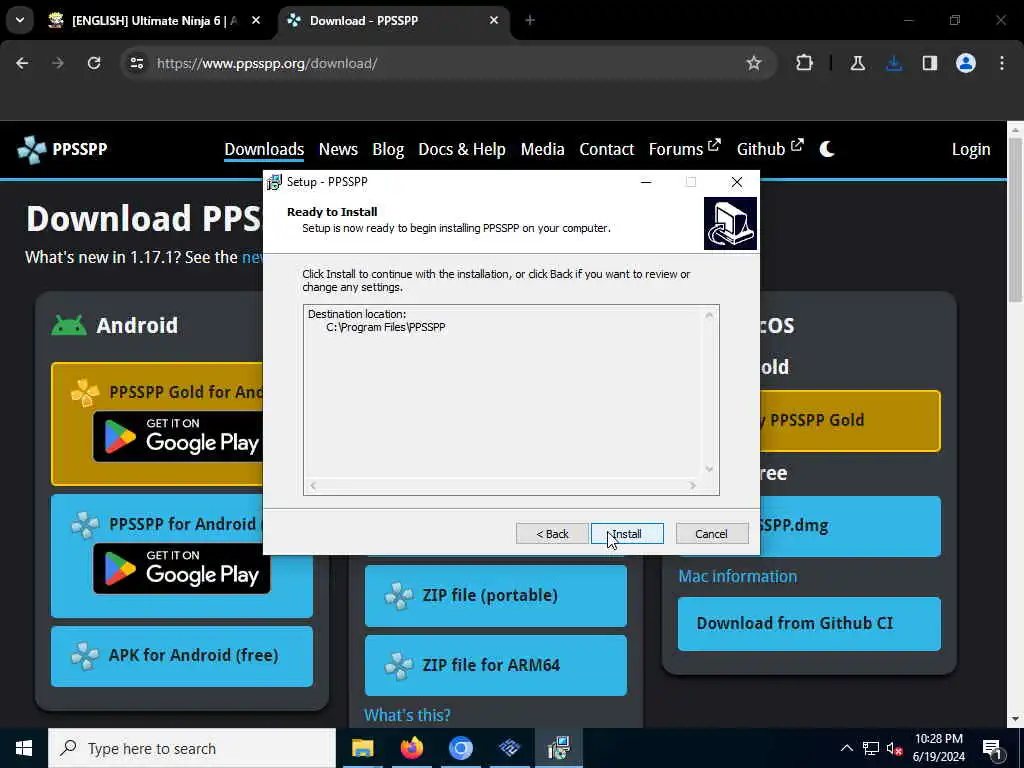
Task: Open the Contact nav item
Action: click(607, 150)
